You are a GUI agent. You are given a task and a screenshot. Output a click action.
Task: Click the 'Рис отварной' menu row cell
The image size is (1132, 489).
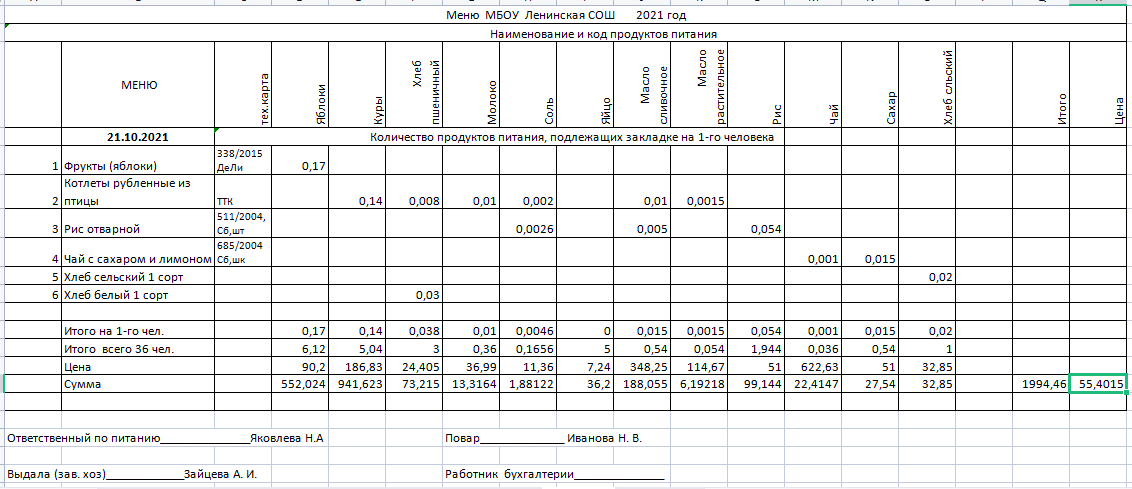pos(138,231)
